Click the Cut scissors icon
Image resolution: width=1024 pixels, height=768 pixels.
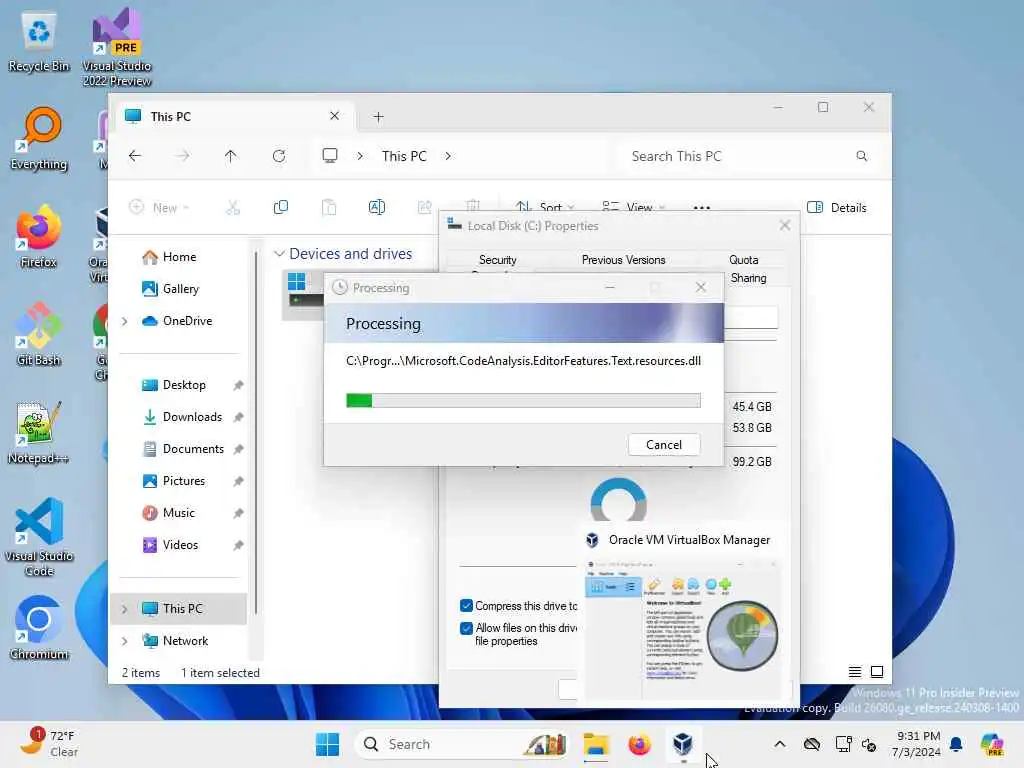coord(233,208)
